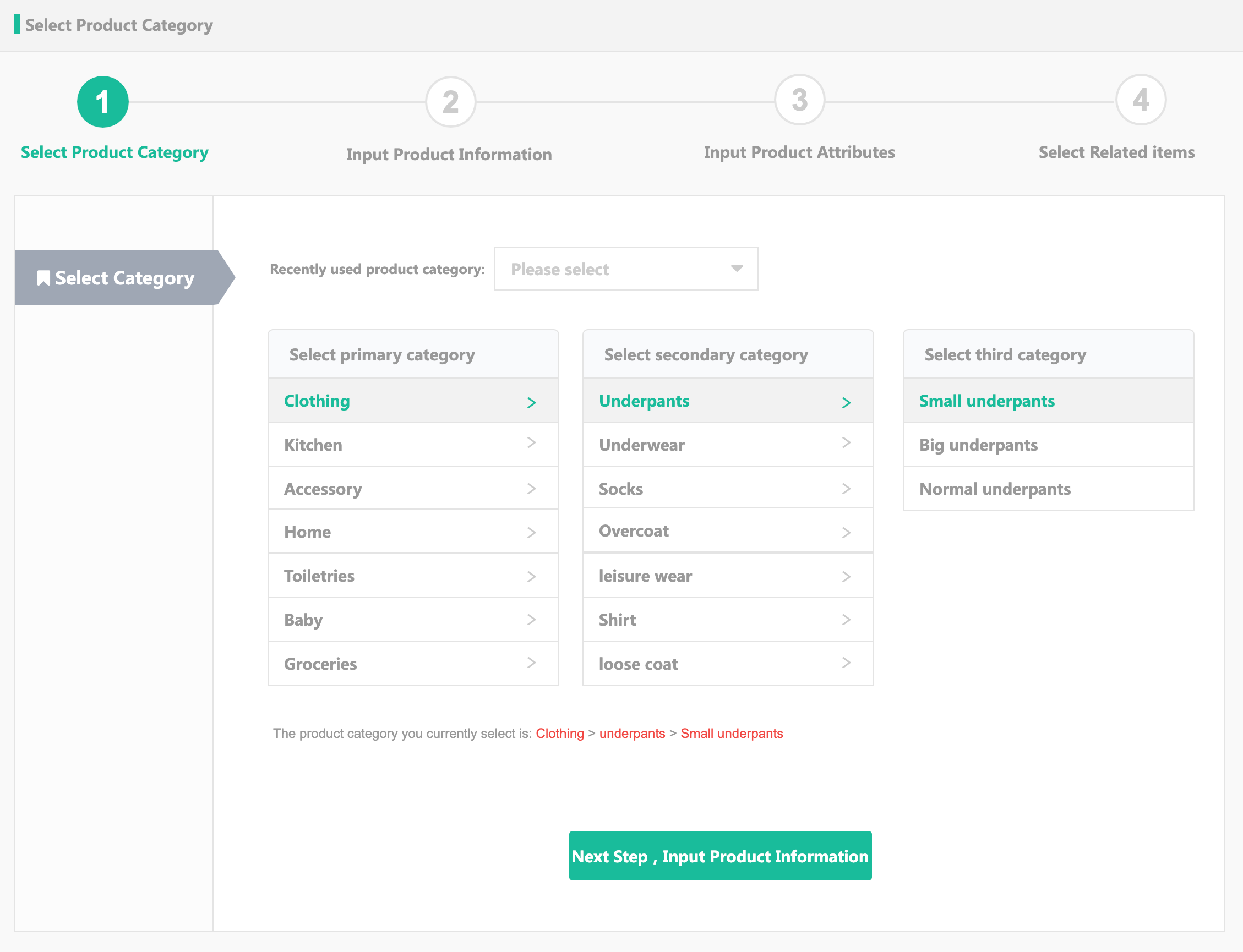1243x952 pixels.
Task: Open the recently used product category dropdown
Action: tap(626, 269)
